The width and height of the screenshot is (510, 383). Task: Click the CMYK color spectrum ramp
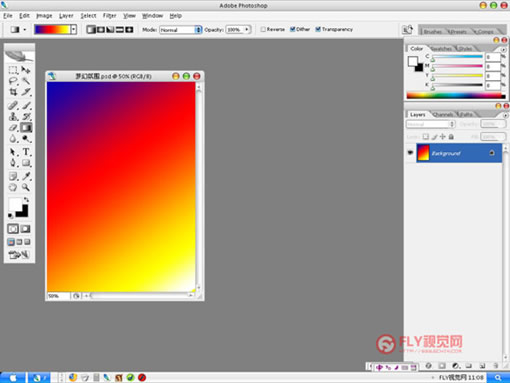click(x=456, y=96)
